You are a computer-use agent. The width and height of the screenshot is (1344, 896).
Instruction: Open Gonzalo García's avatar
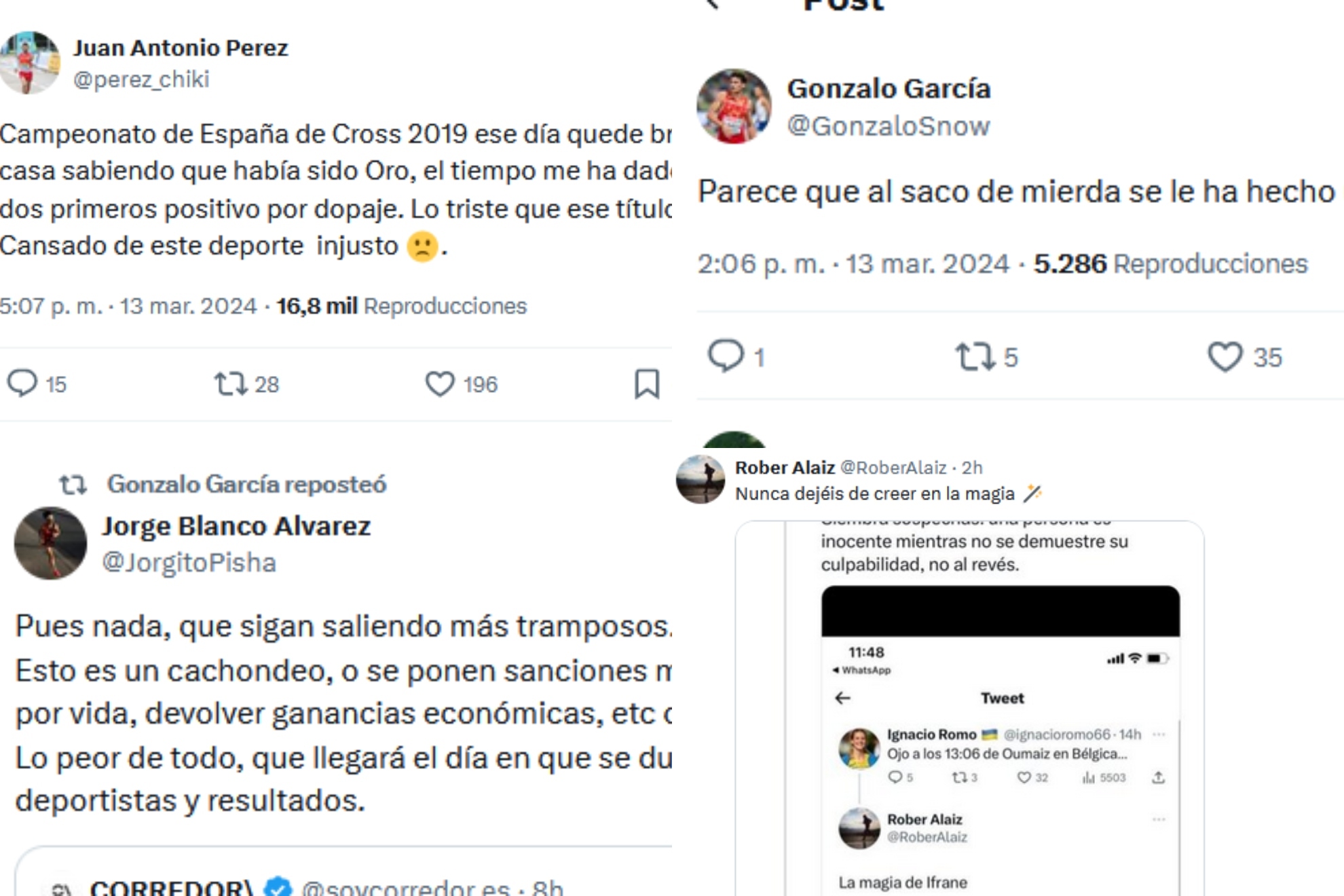click(x=734, y=106)
